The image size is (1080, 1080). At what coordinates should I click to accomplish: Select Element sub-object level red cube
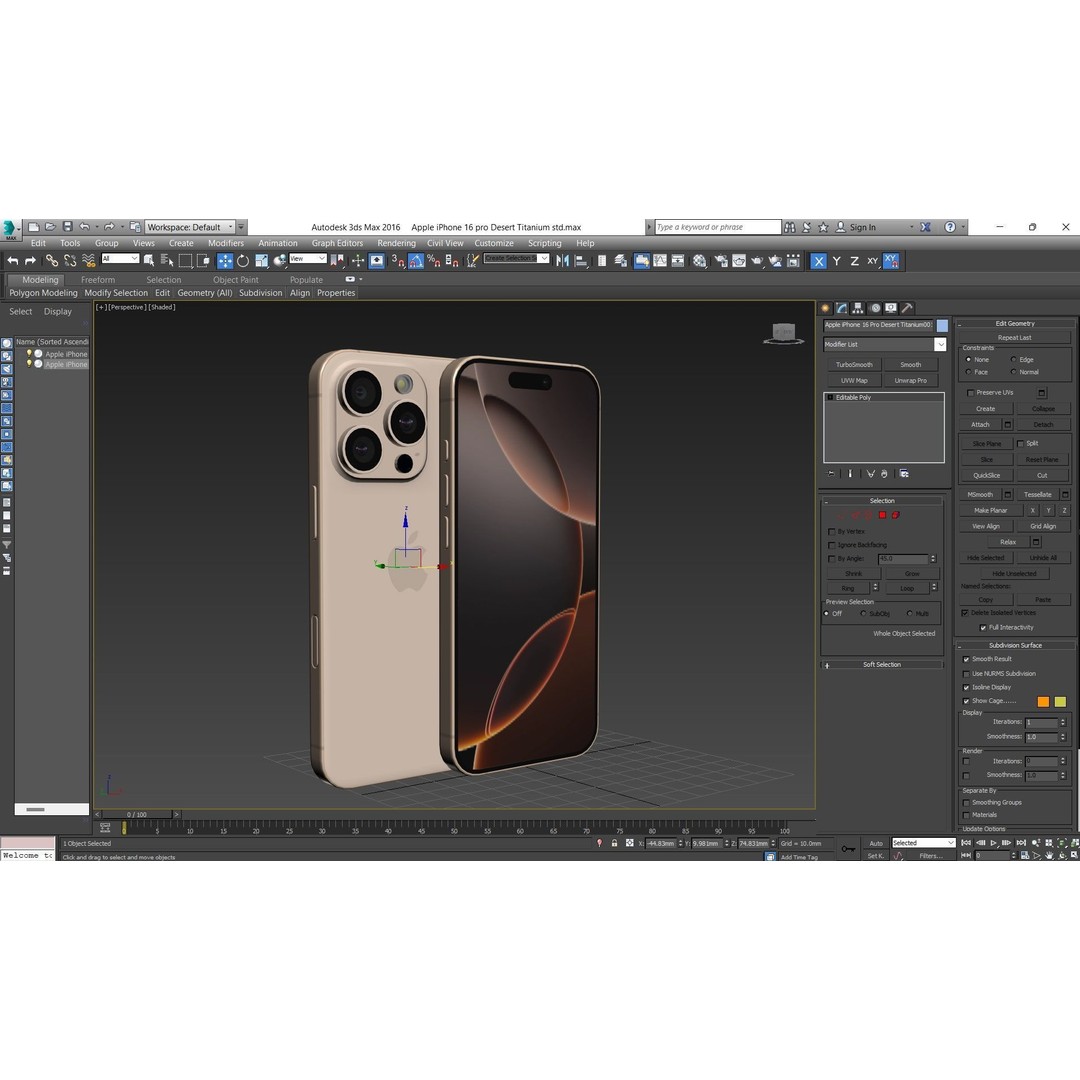tap(896, 515)
